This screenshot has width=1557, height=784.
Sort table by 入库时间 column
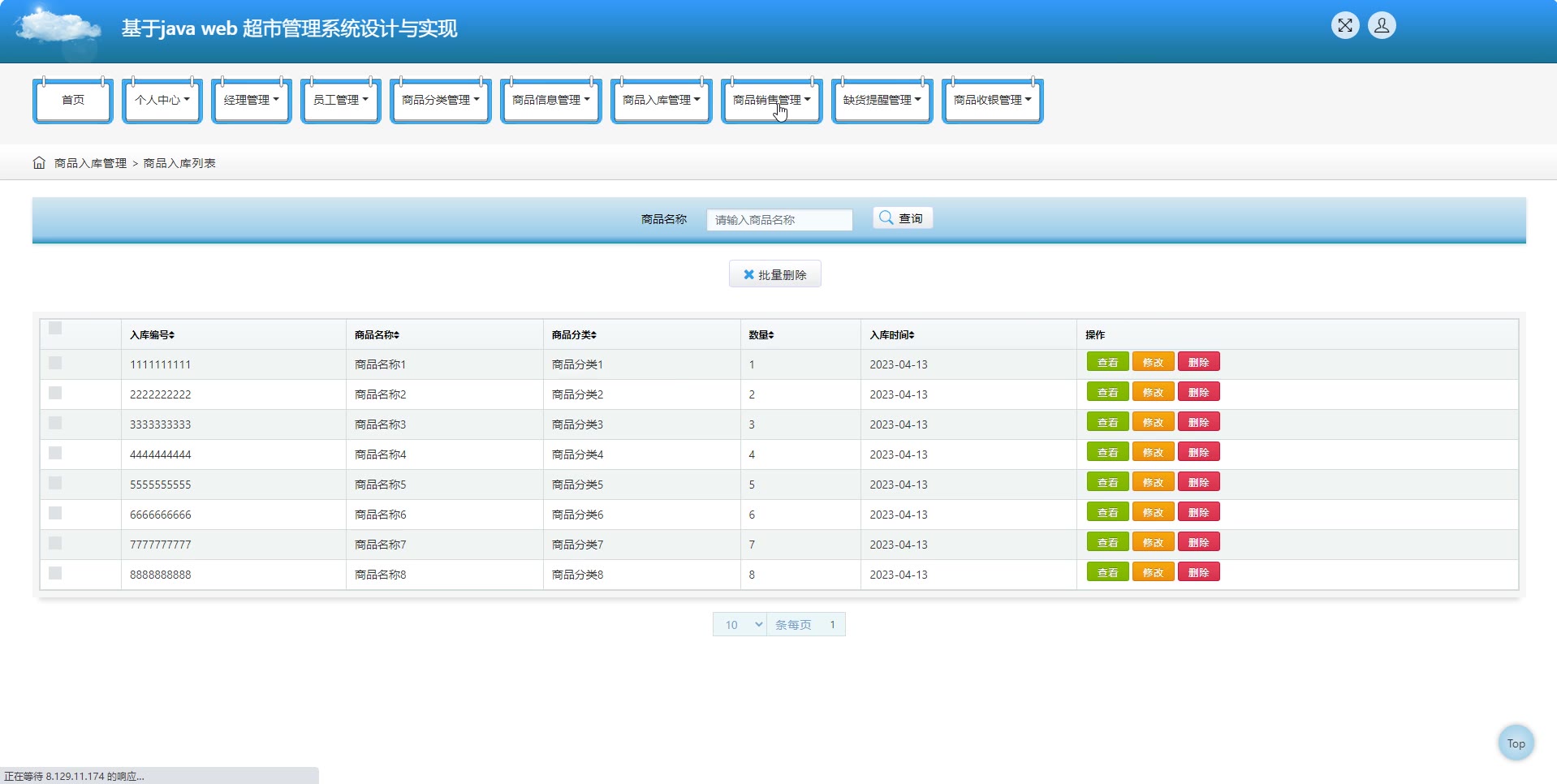pyautogui.click(x=912, y=335)
